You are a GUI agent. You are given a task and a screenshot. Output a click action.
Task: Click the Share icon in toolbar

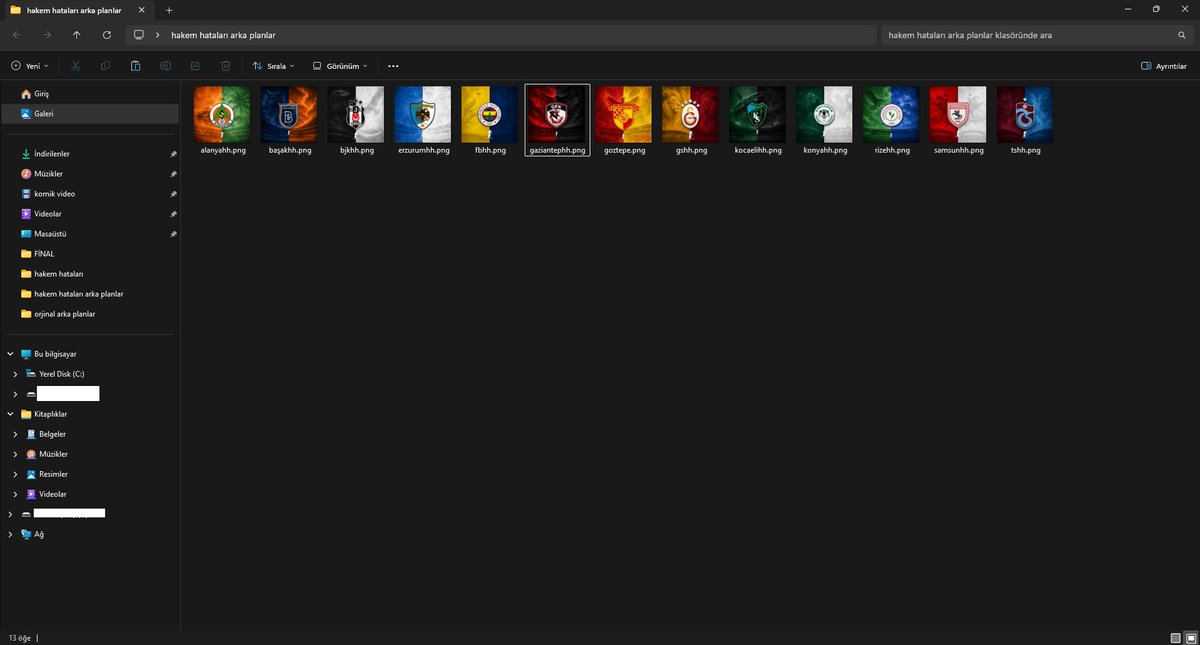(196, 66)
